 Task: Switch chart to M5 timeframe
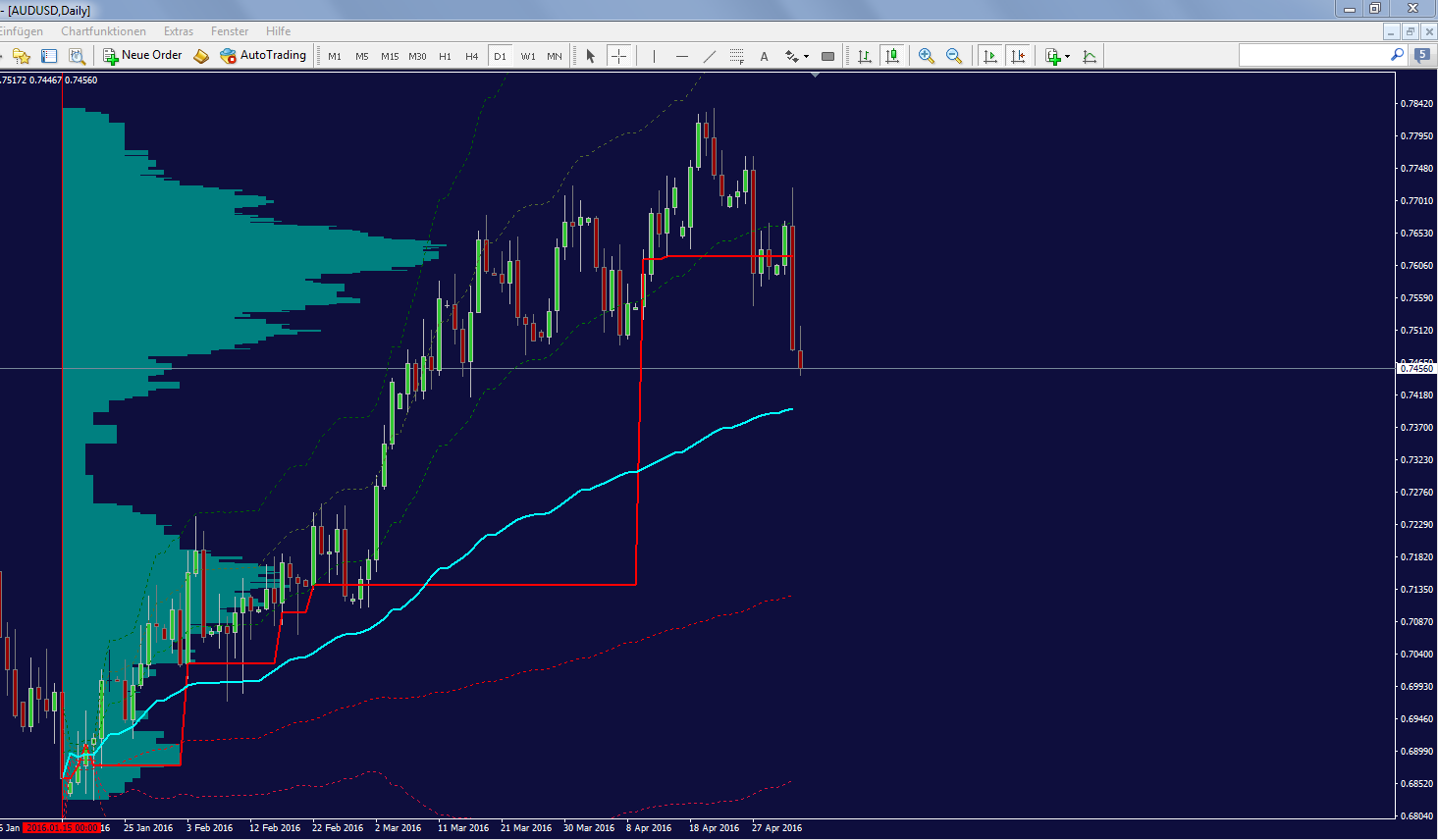(362, 56)
